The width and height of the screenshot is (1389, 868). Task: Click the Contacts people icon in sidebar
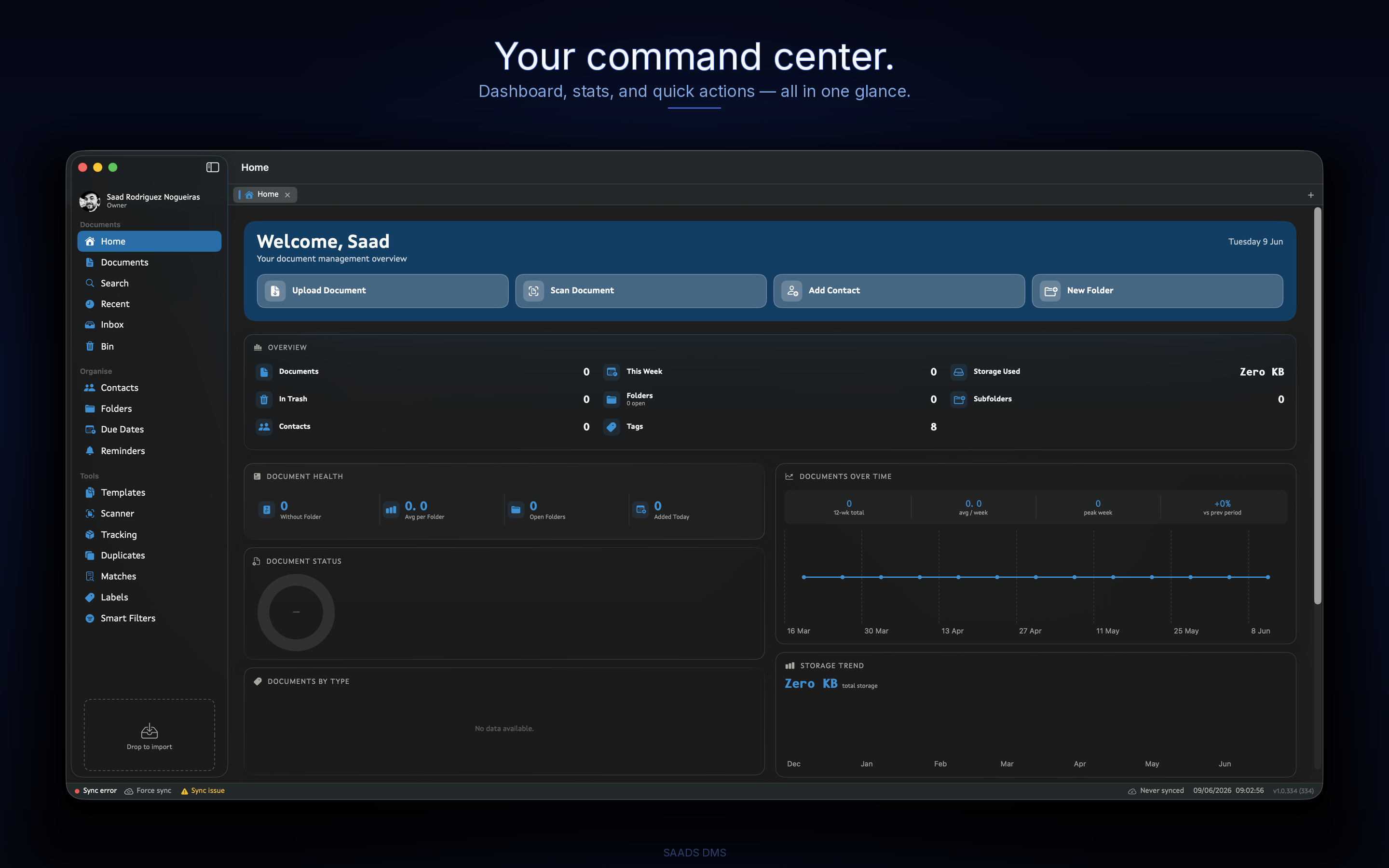click(x=90, y=388)
